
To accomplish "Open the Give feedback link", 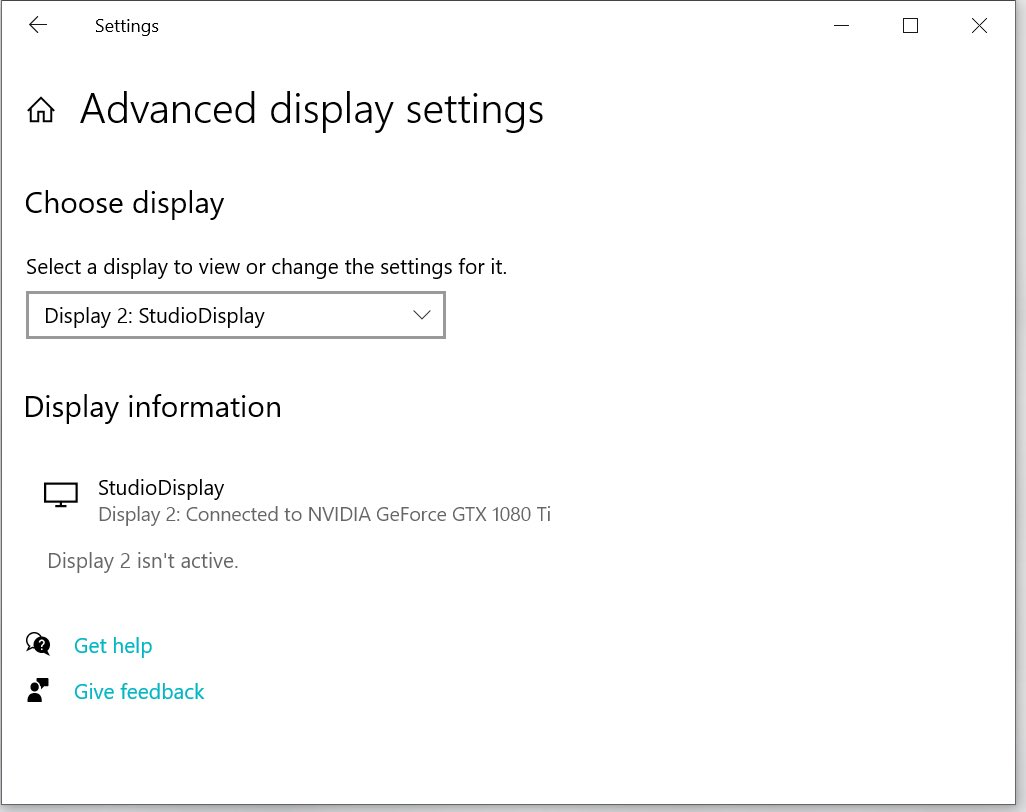I will coord(139,691).
